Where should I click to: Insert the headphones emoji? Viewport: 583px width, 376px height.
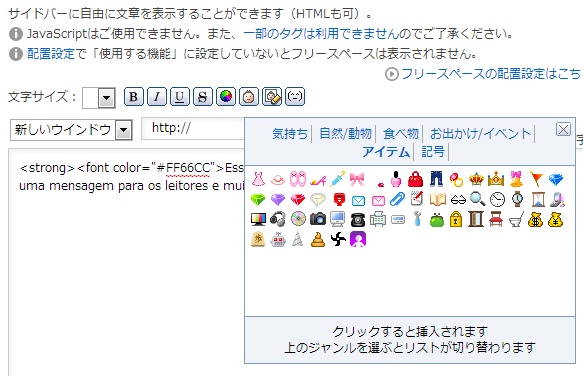(x=278, y=219)
